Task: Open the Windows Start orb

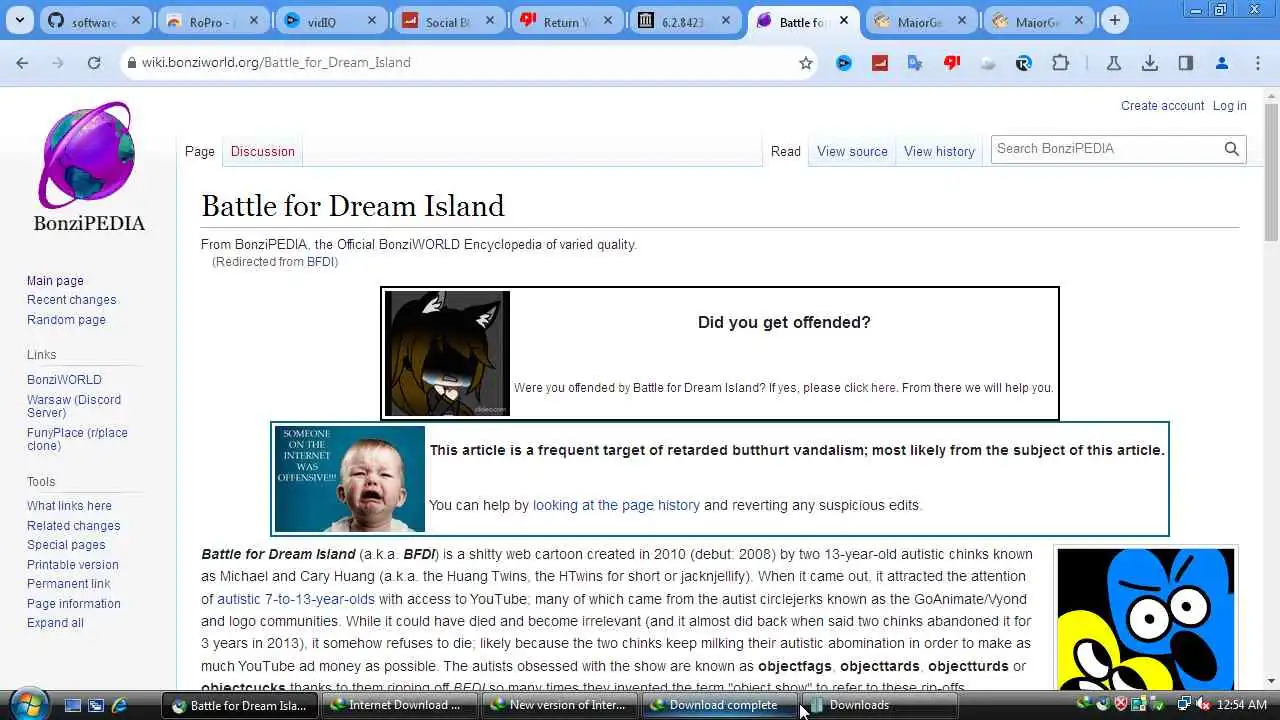Action: pos(27,704)
